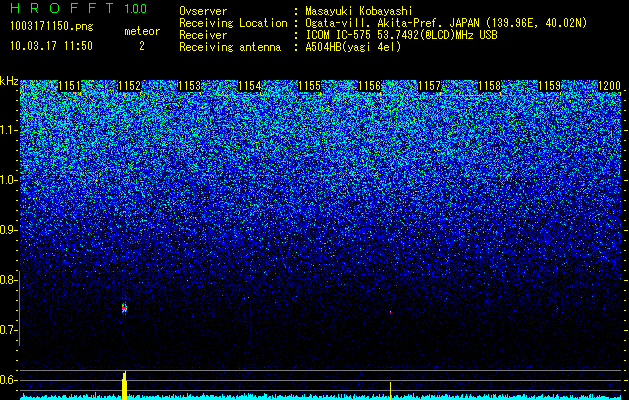Click the HROFFT 1.0.0 title text
629x400 pixels.
click(78, 8)
